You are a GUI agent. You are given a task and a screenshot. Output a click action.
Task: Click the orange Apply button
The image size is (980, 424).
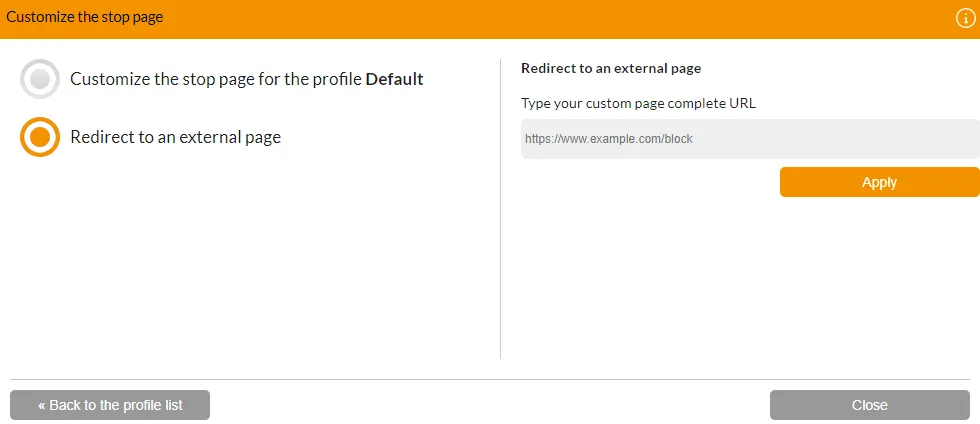point(879,182)
